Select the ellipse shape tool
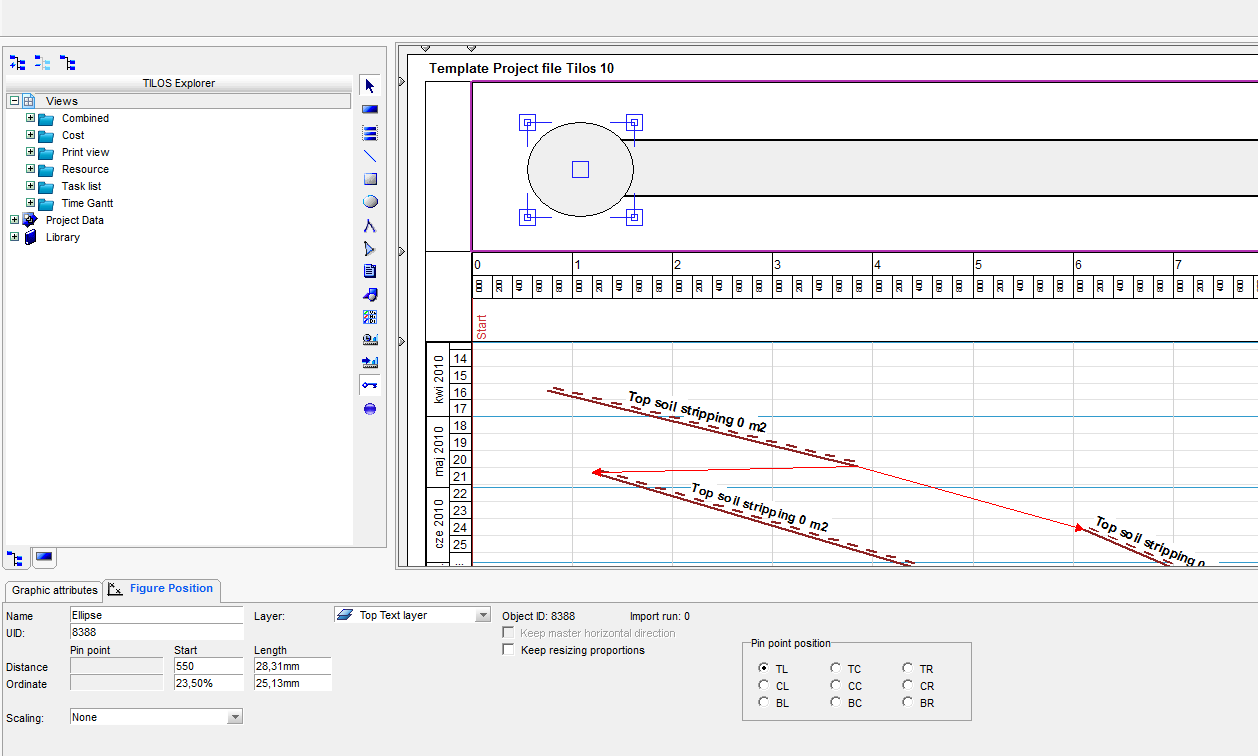 pyautogui.click(x=370, y=202)
